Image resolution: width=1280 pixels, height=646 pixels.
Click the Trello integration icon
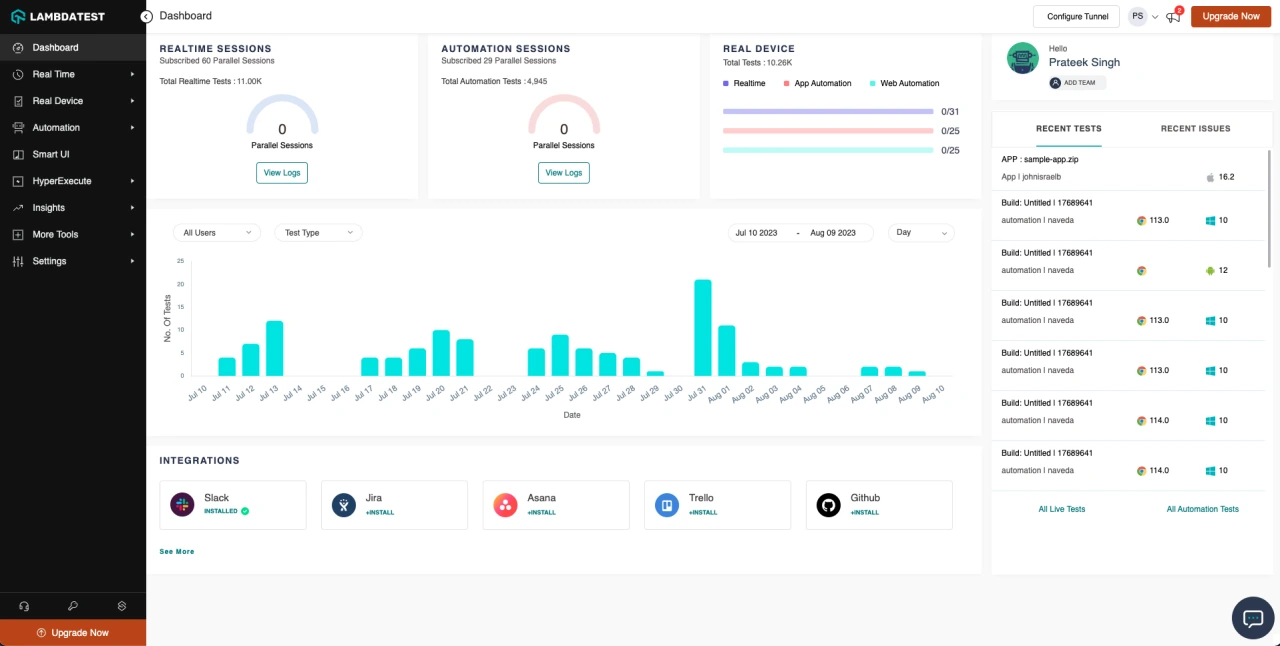(667, 505)
